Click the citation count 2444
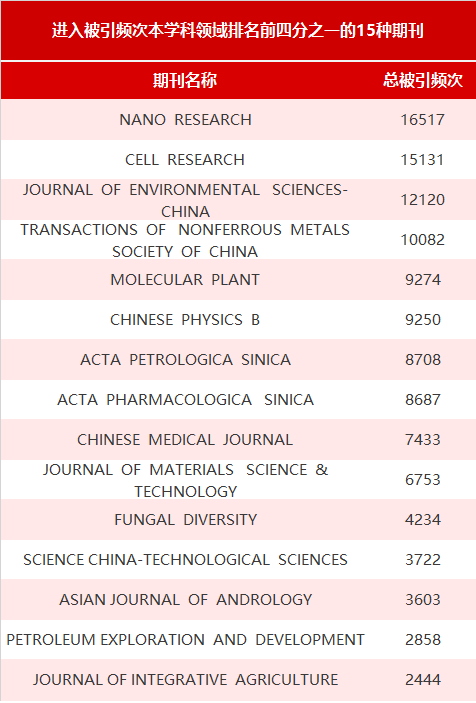476x703 pixels. (x=423, y=680)
